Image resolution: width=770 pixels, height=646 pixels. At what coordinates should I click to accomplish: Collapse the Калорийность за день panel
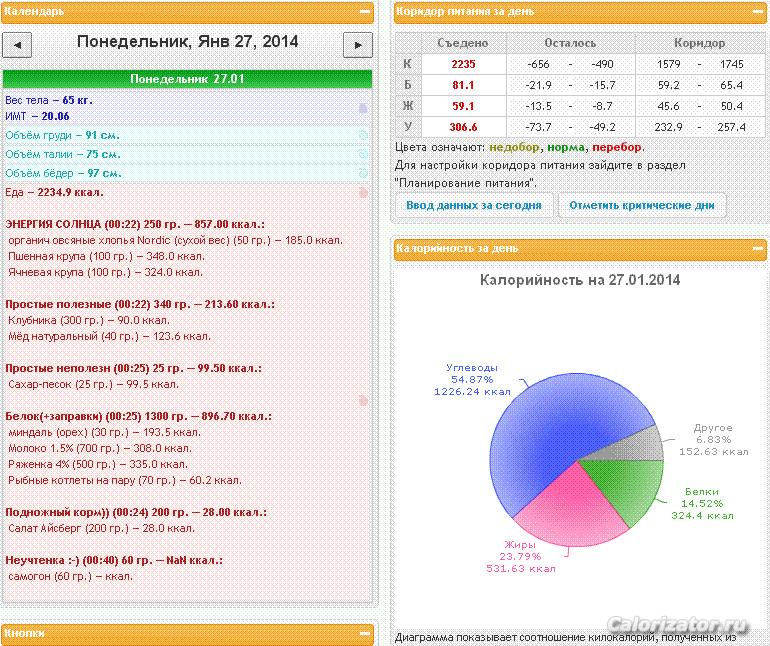[x=757, y=249]
